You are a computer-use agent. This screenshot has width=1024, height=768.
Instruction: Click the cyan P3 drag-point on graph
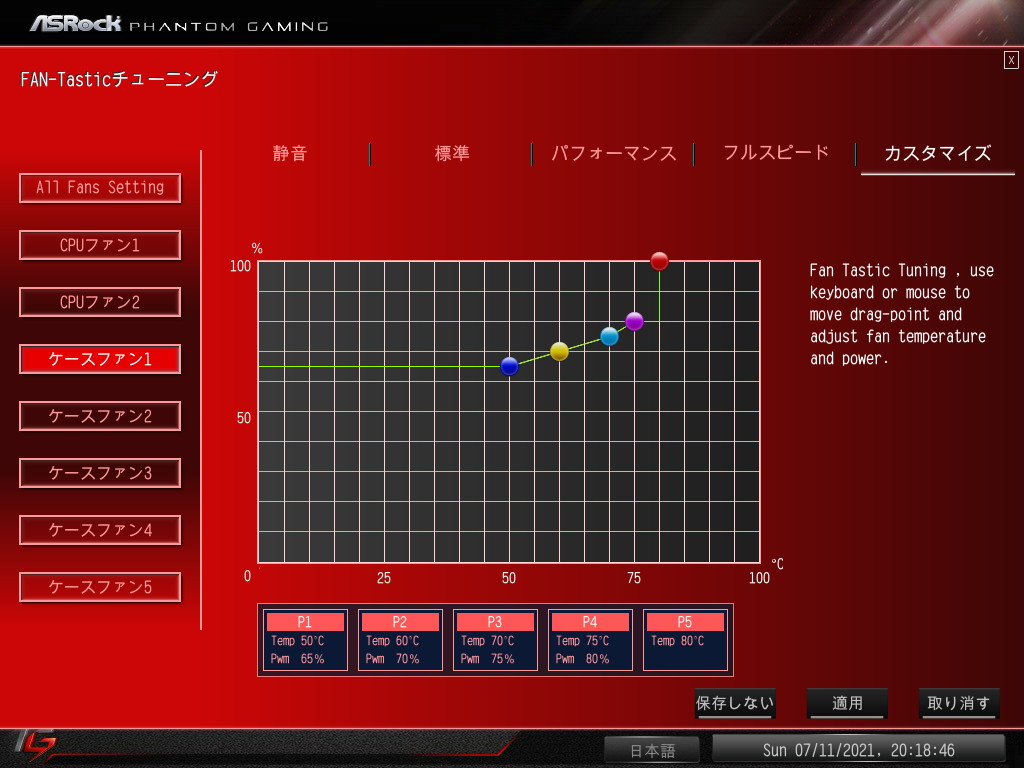[609, 336]
